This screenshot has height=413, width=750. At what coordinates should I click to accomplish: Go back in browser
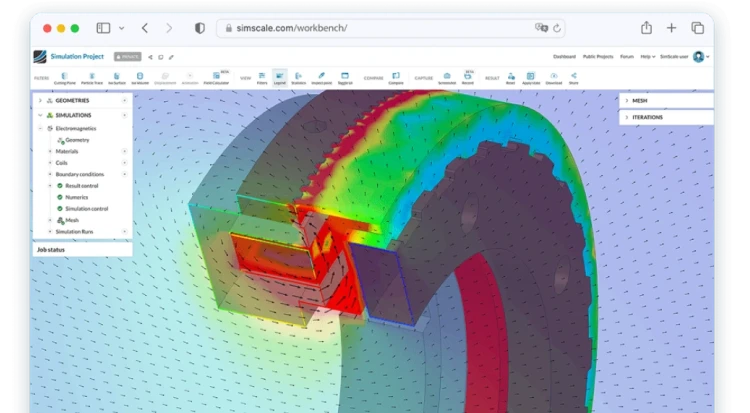pos(145,28)
